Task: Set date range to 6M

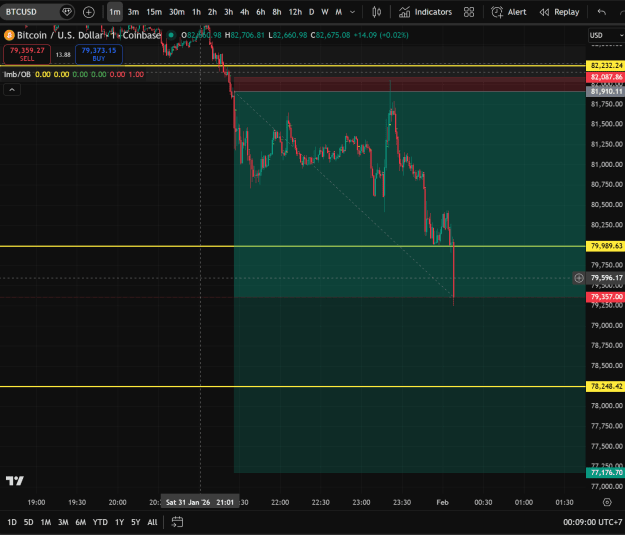Action: tap(81, 522)
